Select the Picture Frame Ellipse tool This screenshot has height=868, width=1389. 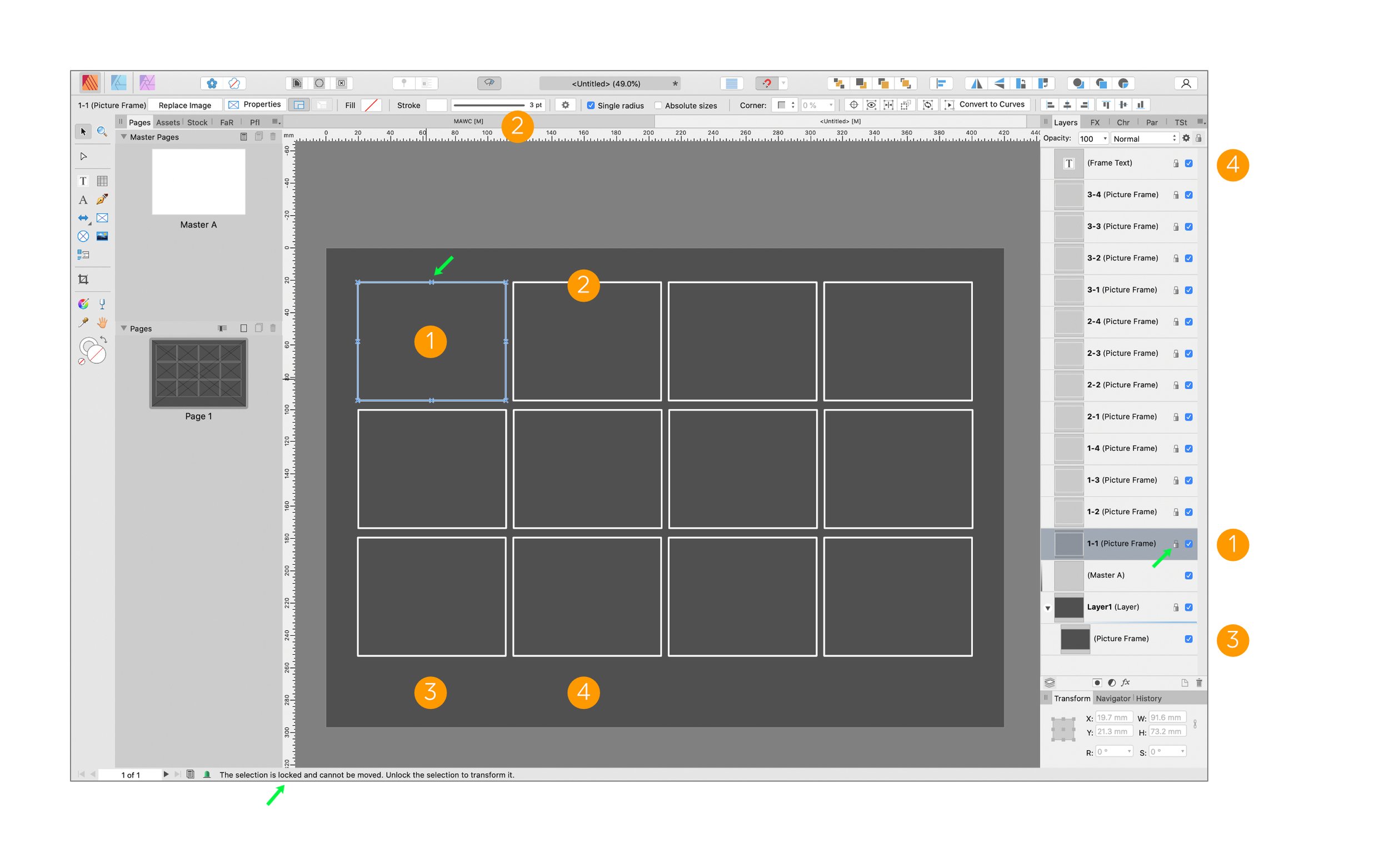83,236
